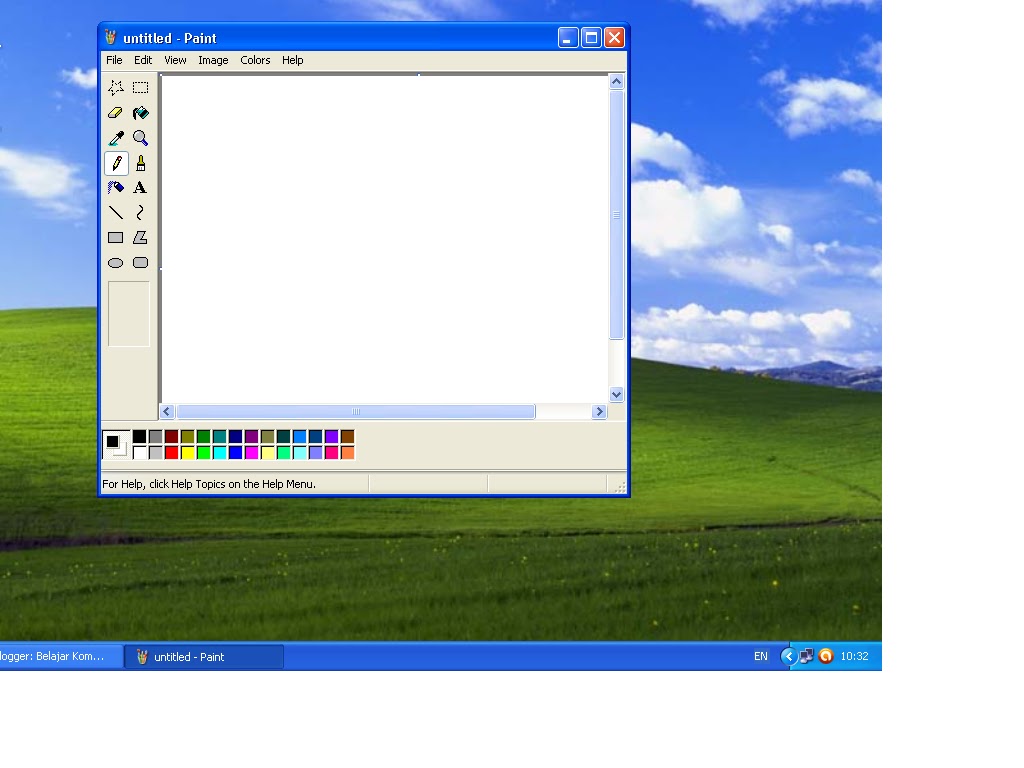Choose the Rounded Rectangle tool
The width and height of the screenshot is (1024, 768).
(x=140, y=263)
